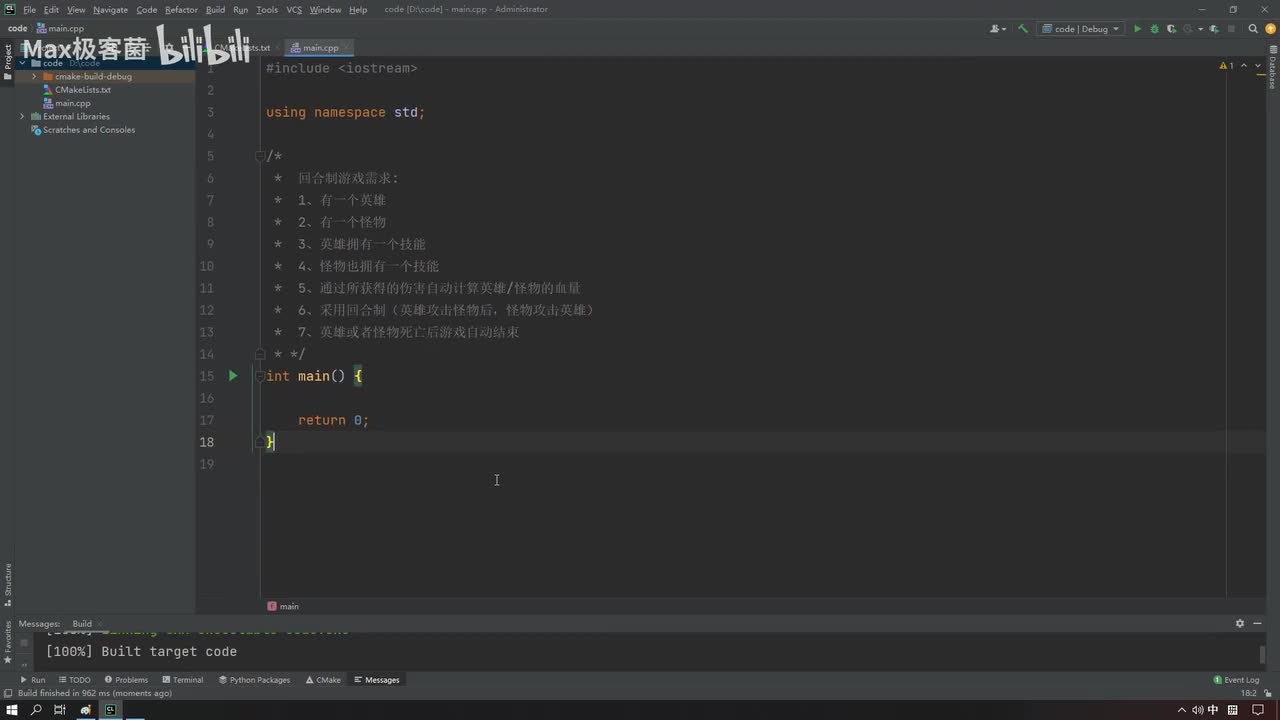Expand the cmake-build-debug folder
Image resolution: width=1280 pixels, height=720 pixels.
pos(34,76)
